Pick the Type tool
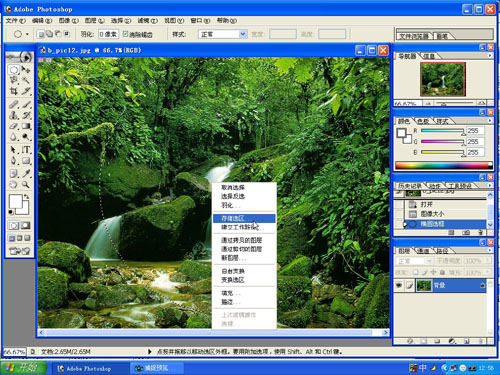 tap(26, 150)
